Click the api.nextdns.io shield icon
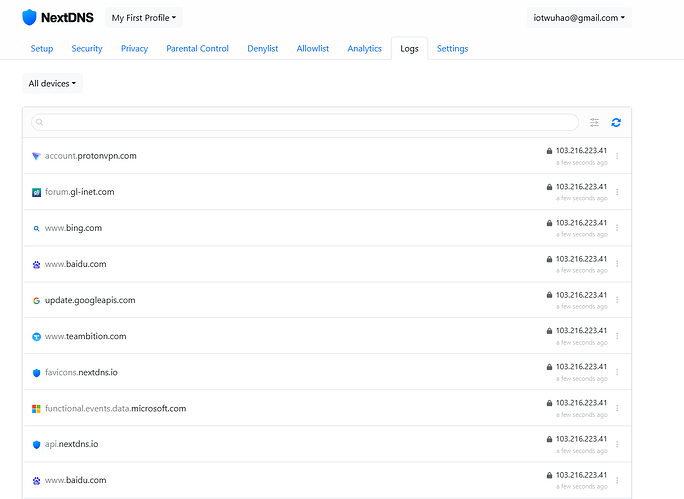684x499 pixels. click(36, 444)
